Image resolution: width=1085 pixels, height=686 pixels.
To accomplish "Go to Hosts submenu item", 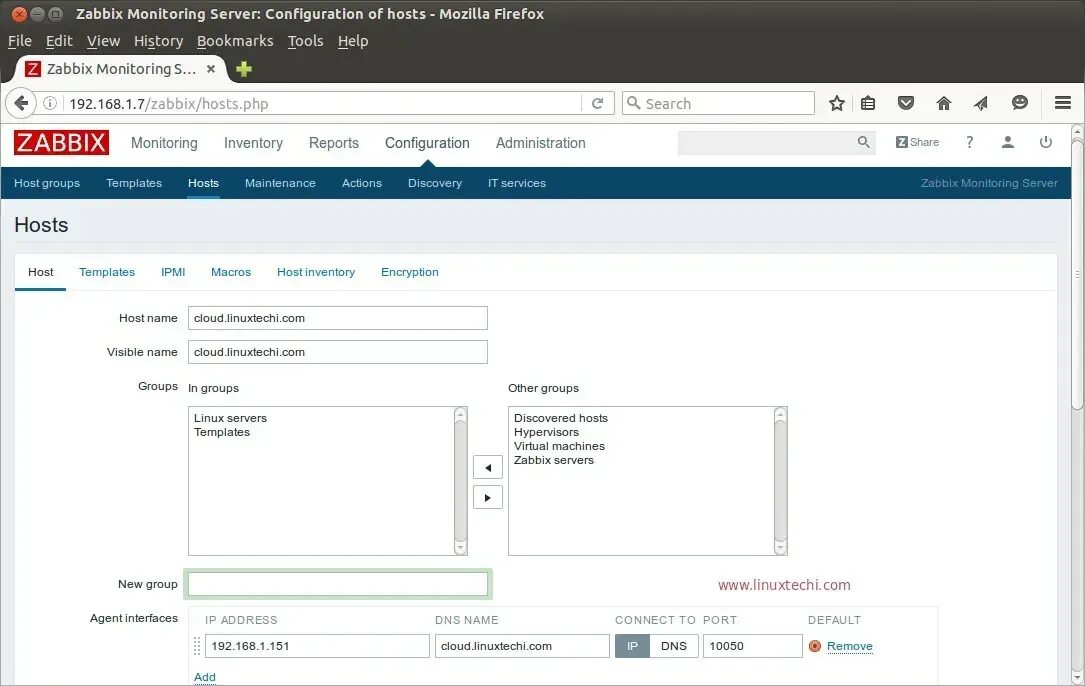I will tap(203, 183).
